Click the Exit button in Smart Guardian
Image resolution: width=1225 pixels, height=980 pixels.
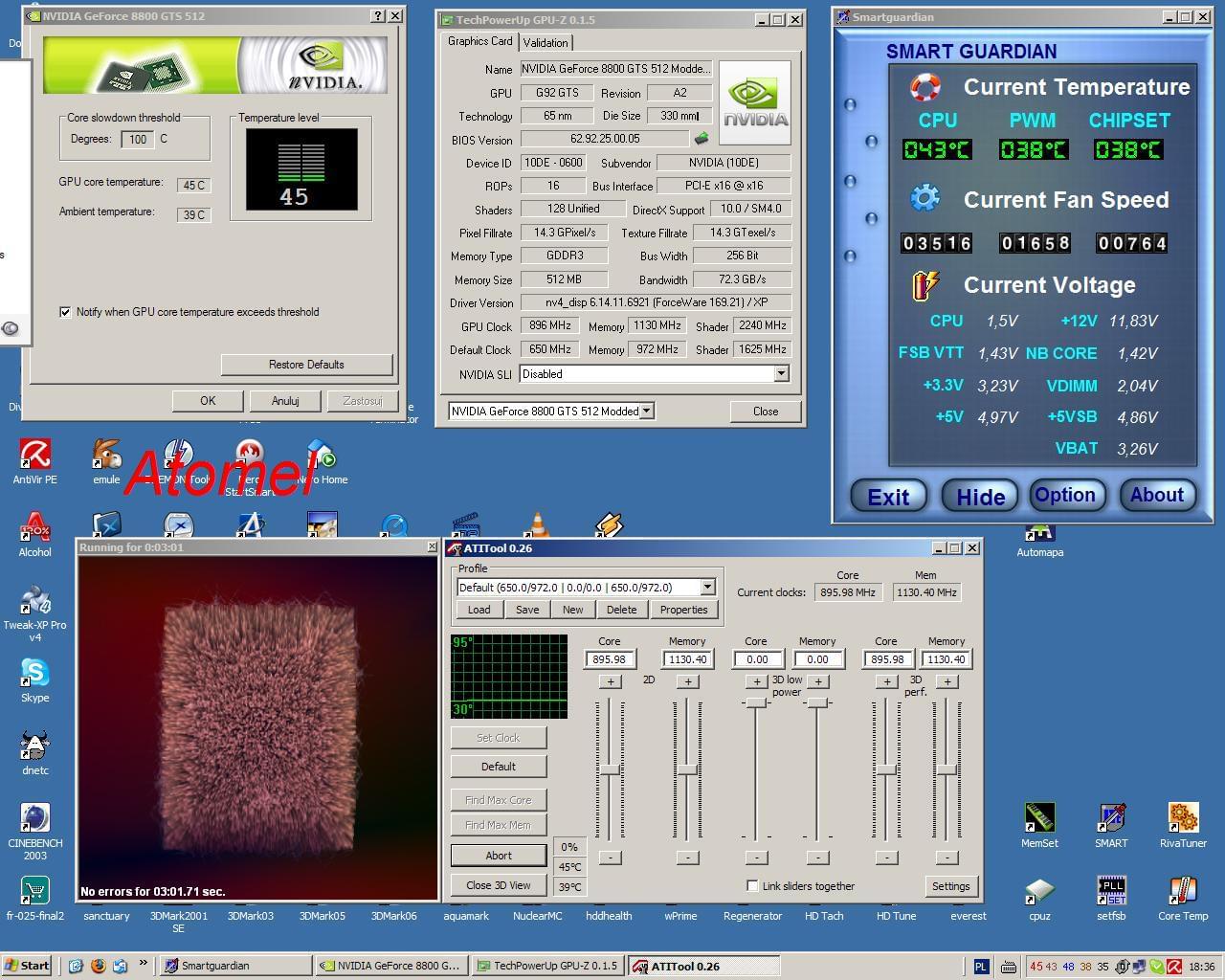(889, 496)
